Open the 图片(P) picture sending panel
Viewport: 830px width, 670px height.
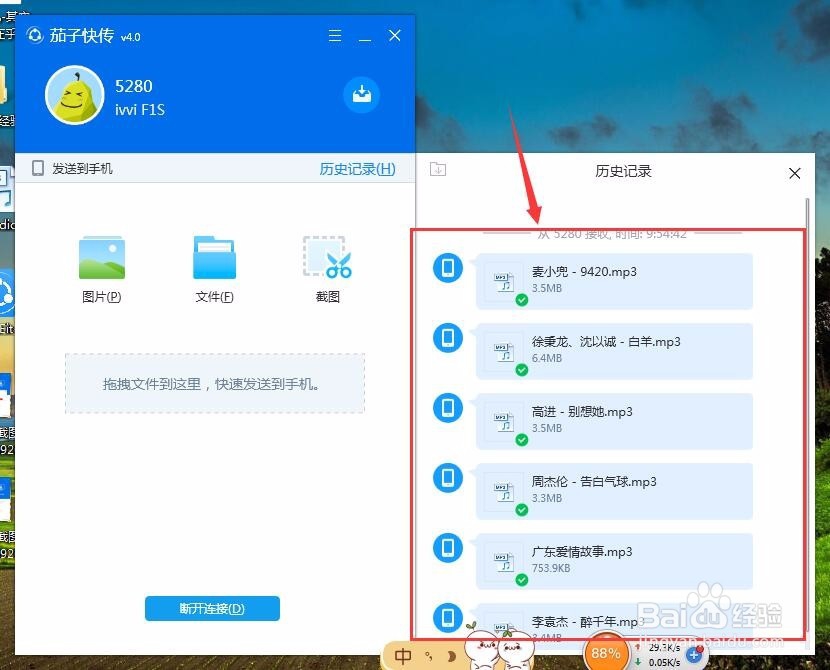[x=100, y=267]
